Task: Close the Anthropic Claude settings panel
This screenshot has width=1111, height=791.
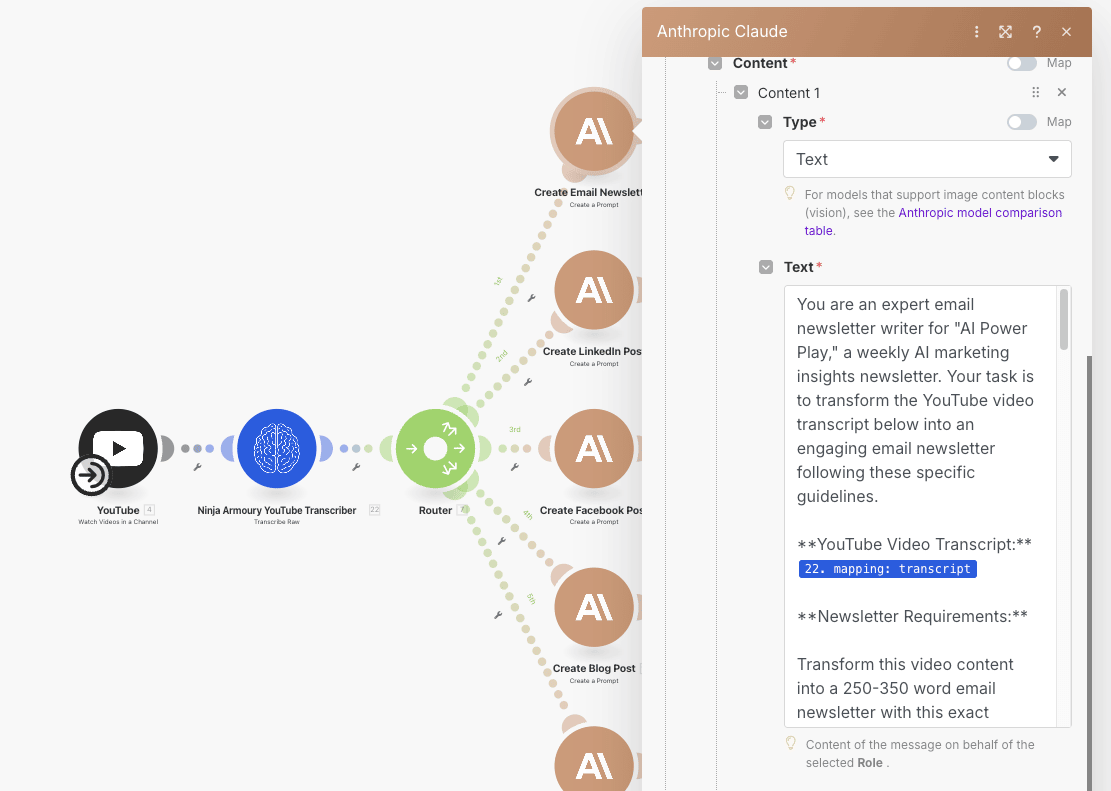Action: point(1066,32)
